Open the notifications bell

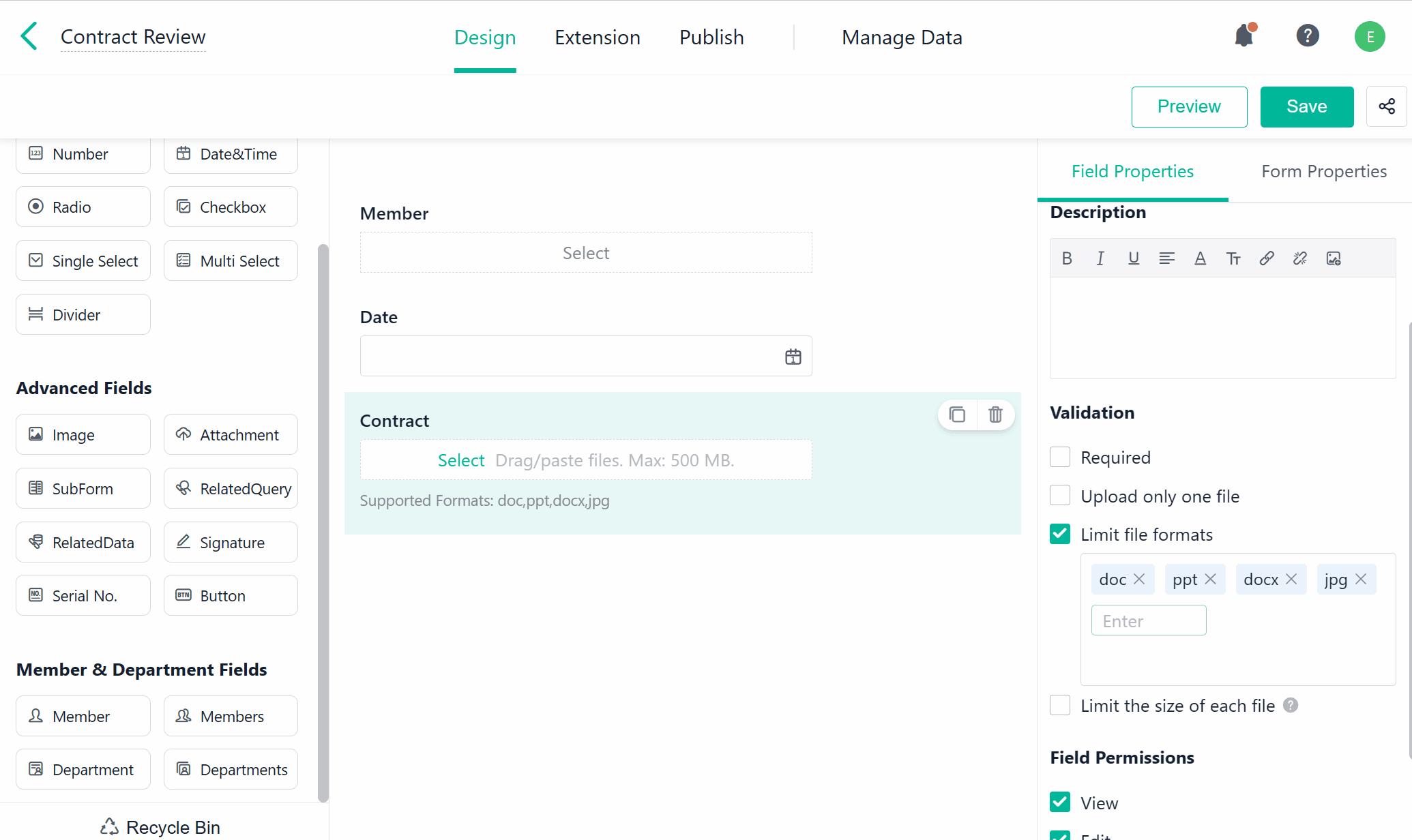pyautogui.click(x=1244, y=35)
